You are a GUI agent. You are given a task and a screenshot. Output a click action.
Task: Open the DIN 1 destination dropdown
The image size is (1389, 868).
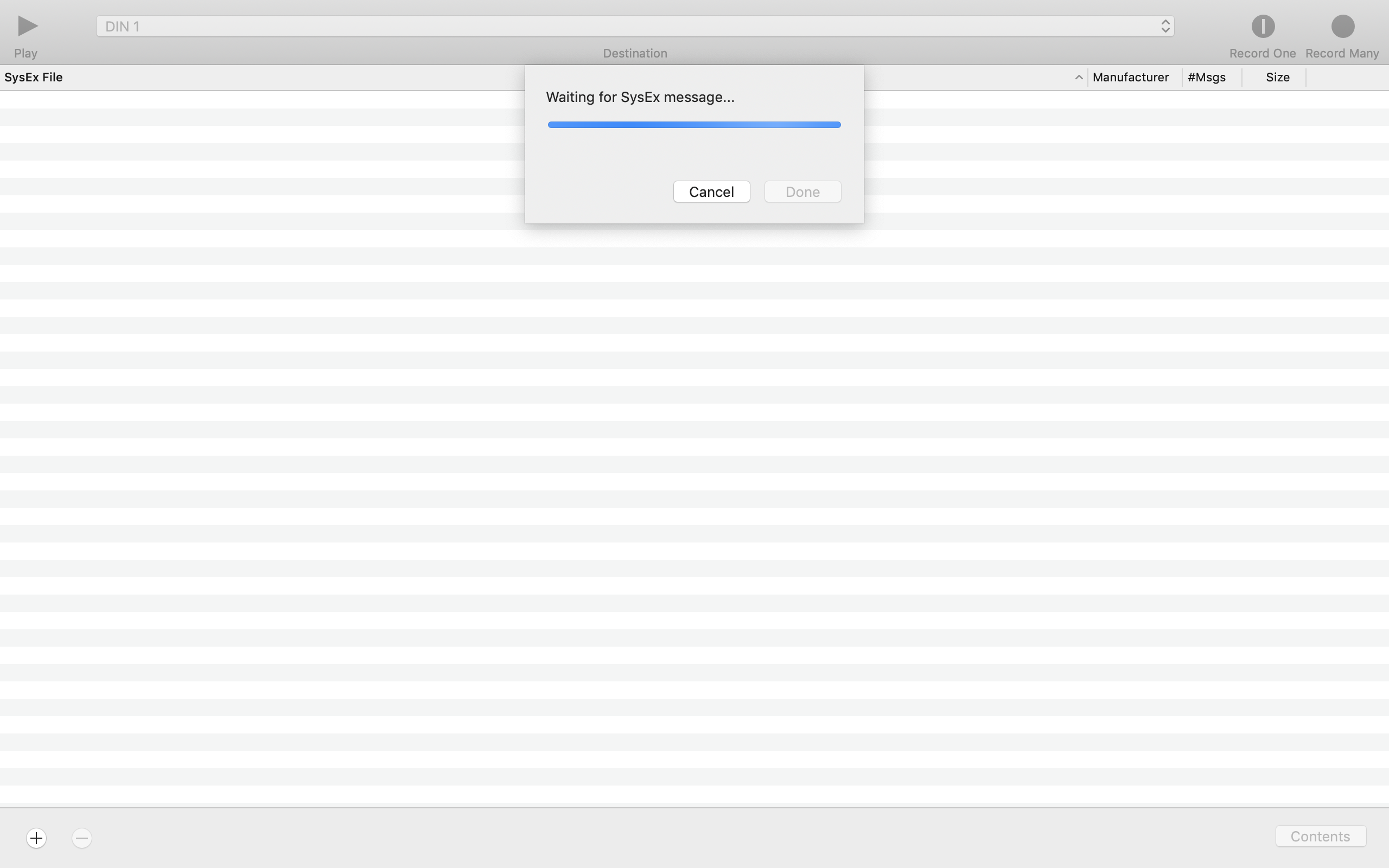635,27
